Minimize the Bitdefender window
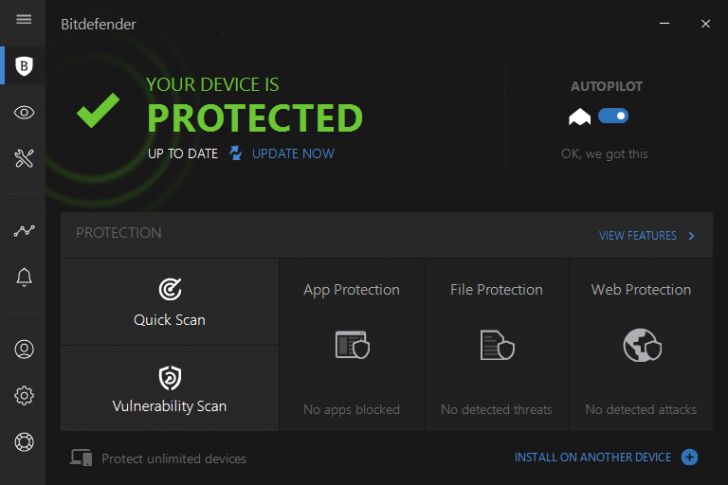728x485 pixels. (x=664, y=23)
